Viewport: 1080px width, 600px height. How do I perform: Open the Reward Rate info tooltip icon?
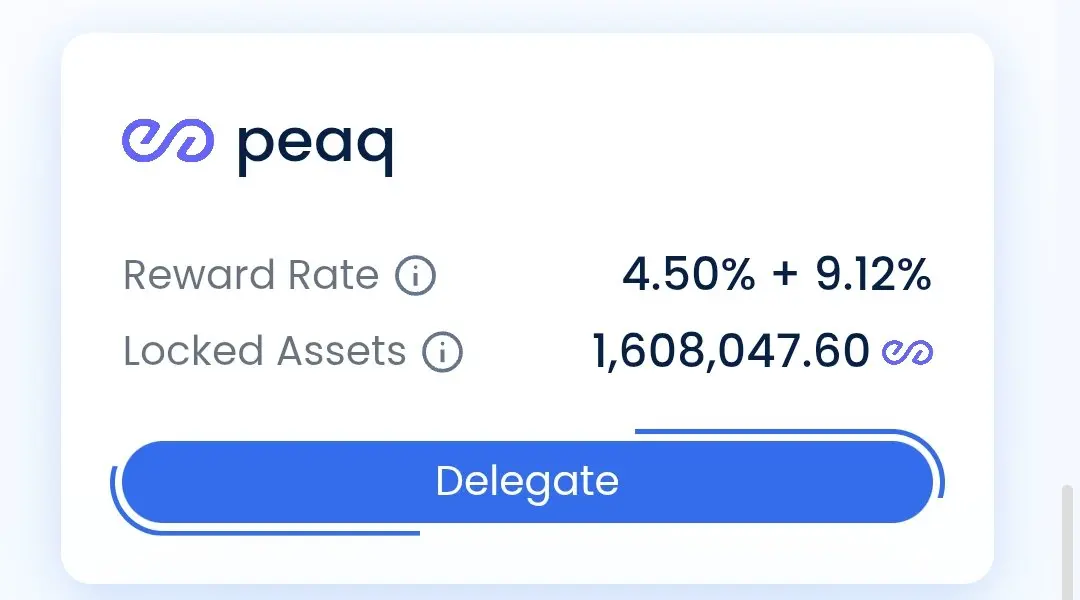click(x=415, y=276)
